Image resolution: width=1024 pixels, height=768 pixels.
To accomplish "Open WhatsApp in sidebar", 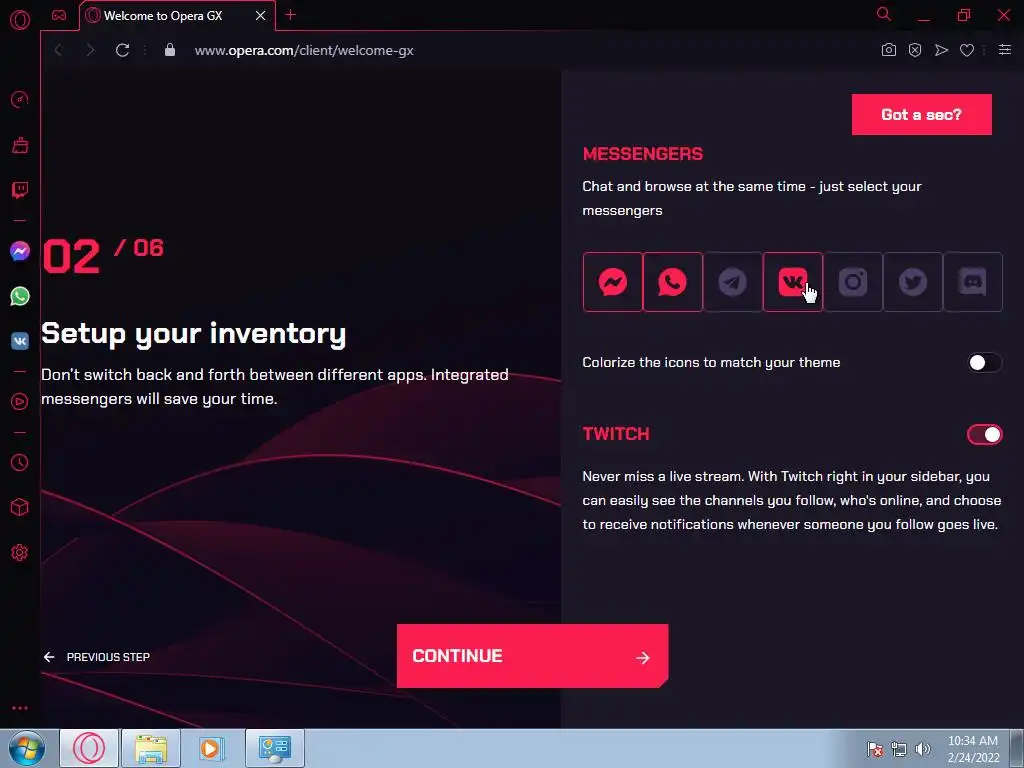I will tap(20, 296).
